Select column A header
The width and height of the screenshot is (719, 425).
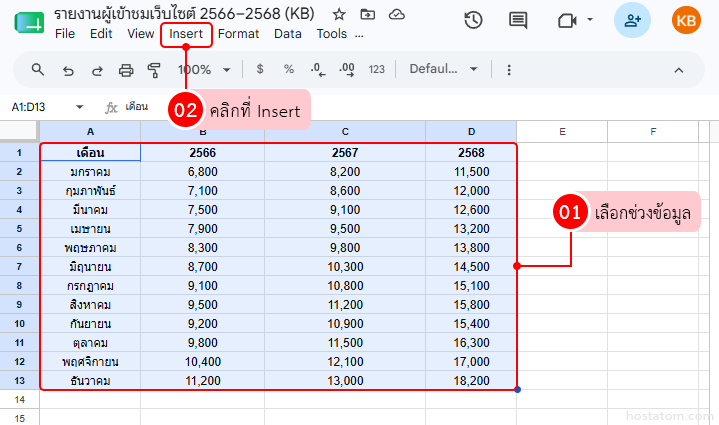coord(90,132)
